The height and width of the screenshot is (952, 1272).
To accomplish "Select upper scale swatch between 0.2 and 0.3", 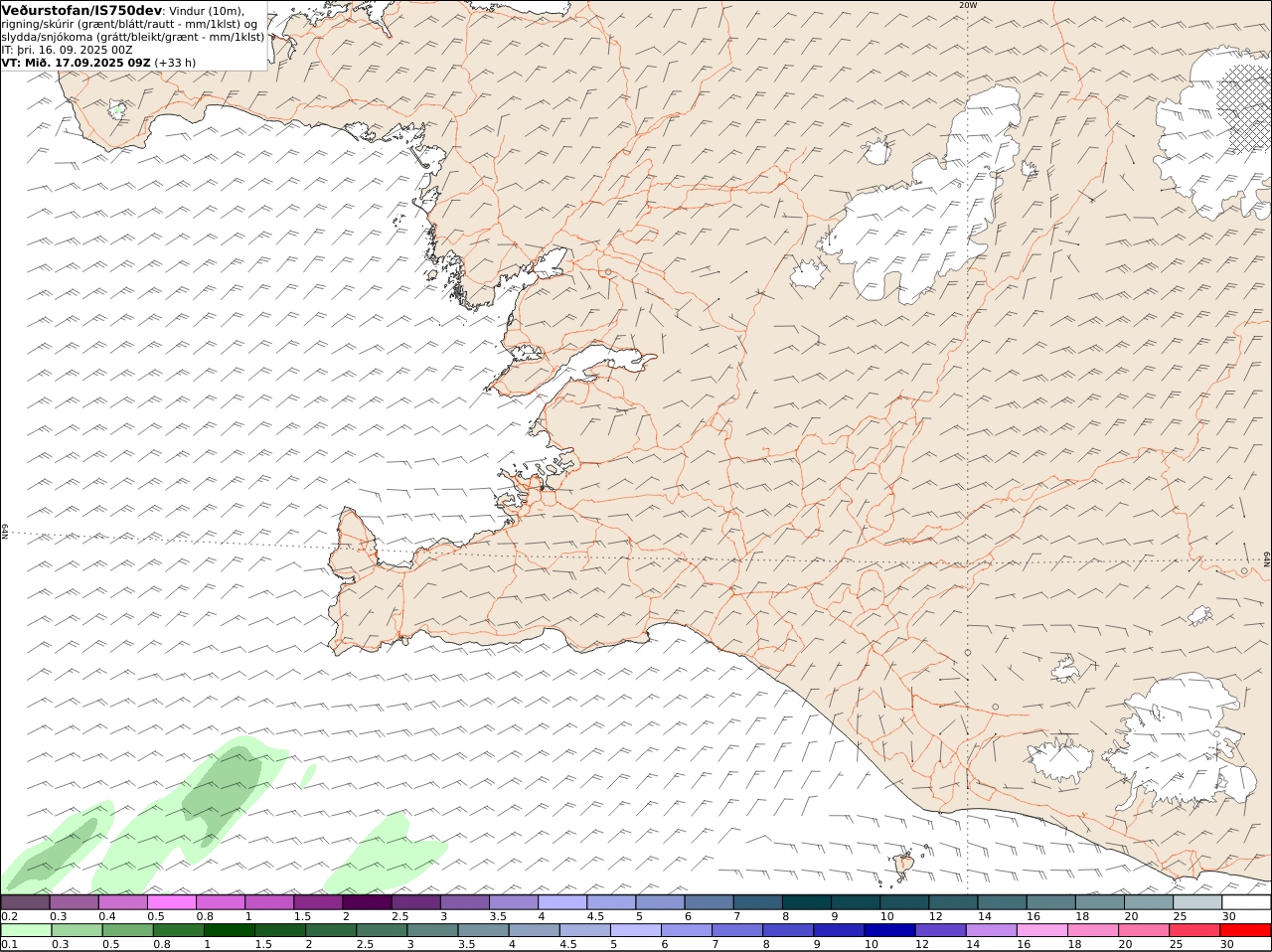I will click(x=26, y=902).
